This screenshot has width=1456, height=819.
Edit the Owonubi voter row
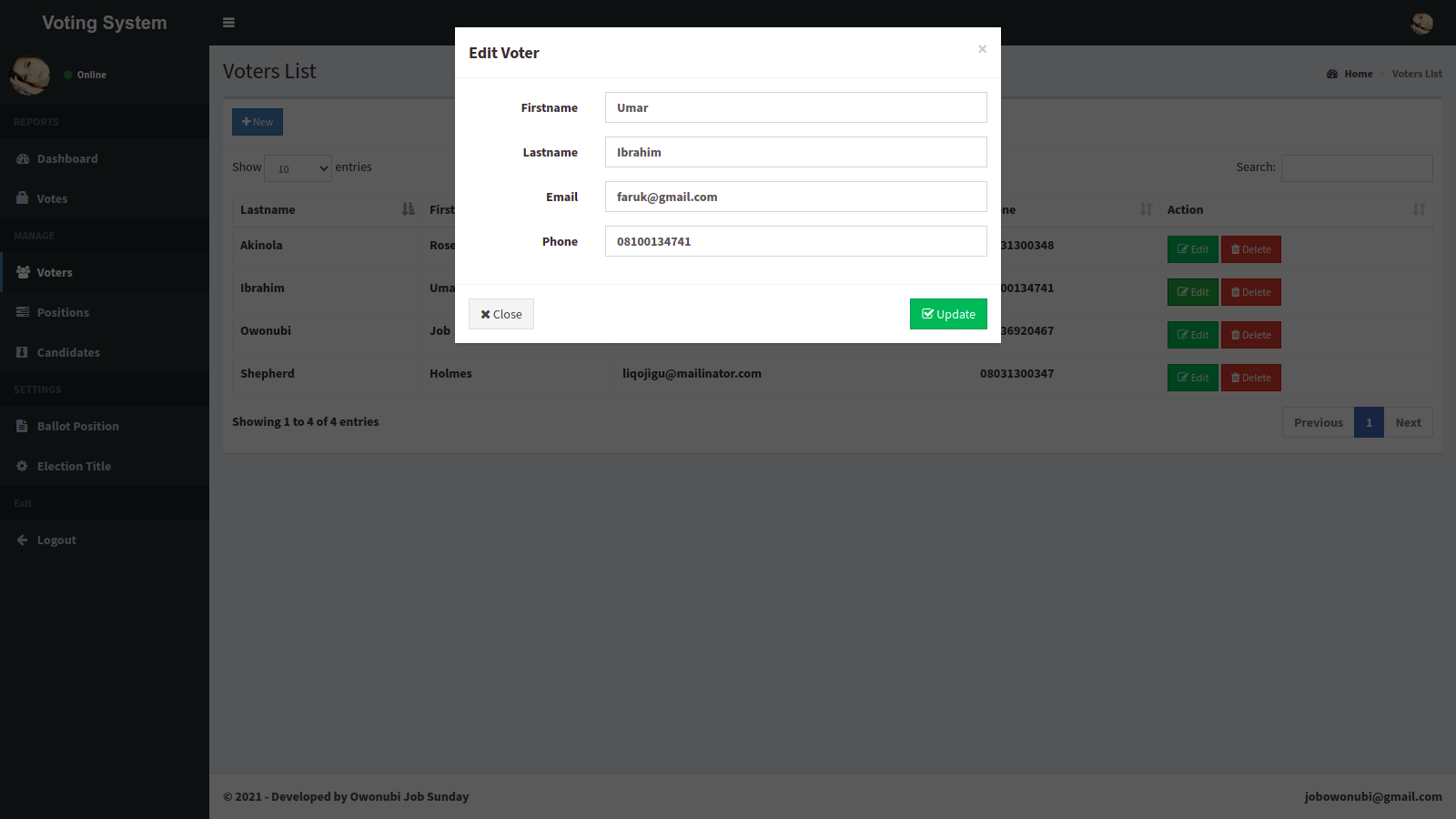[1193, 335]
